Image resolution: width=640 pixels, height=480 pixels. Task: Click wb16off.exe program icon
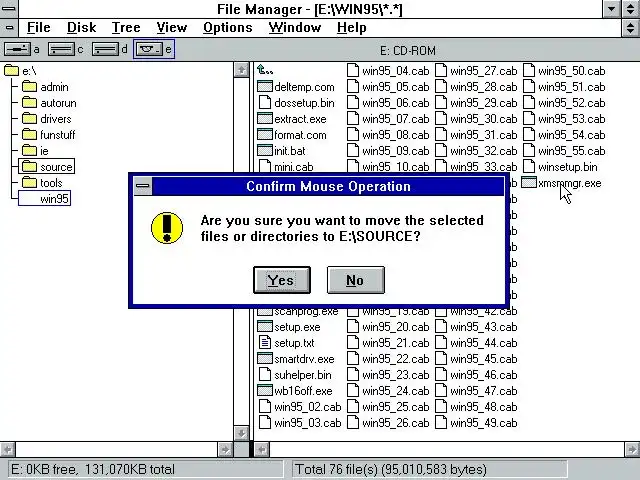click(x=265, y=391)
